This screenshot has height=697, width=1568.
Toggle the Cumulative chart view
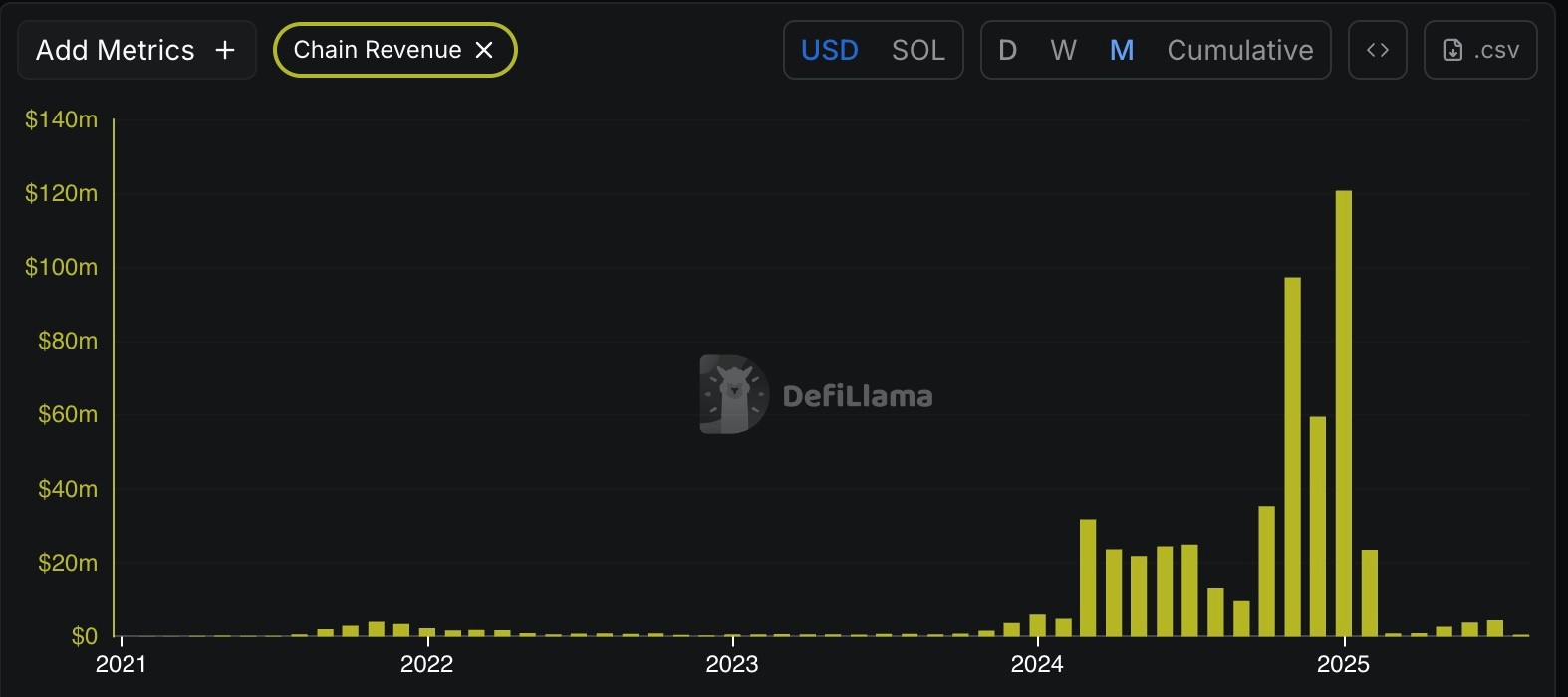(1239, 50)
